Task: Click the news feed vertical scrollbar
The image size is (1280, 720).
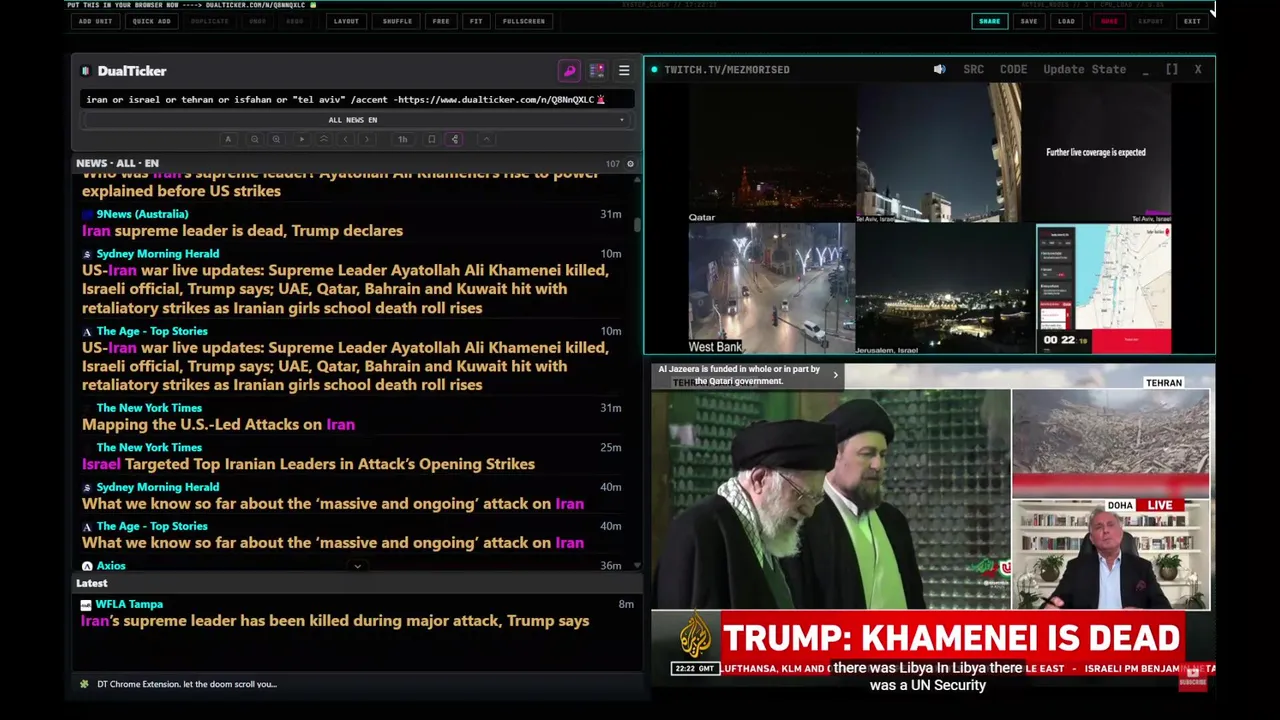Action: 638,224
